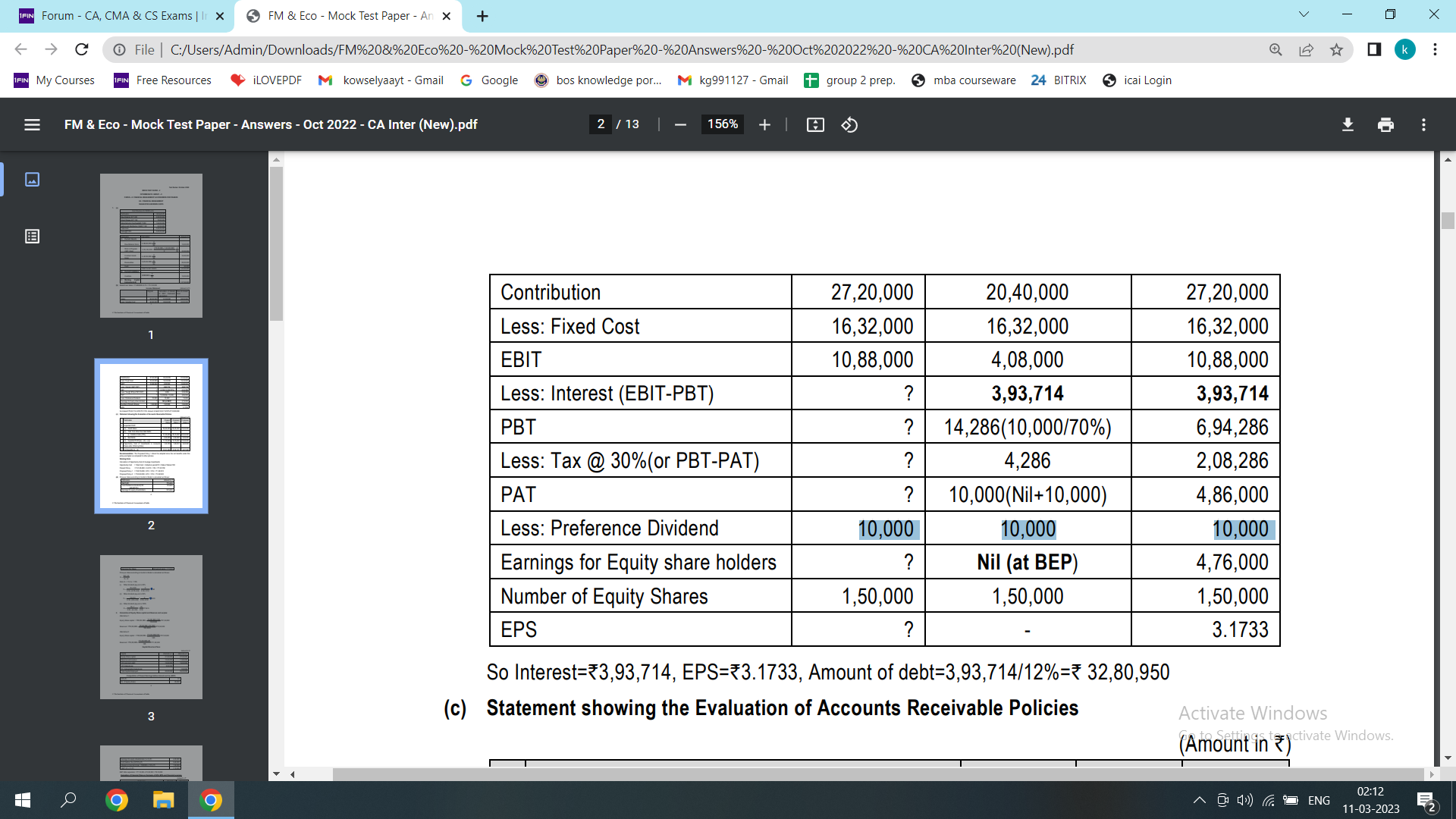
Task: Print the PDF document
Action: point(1385,125)
